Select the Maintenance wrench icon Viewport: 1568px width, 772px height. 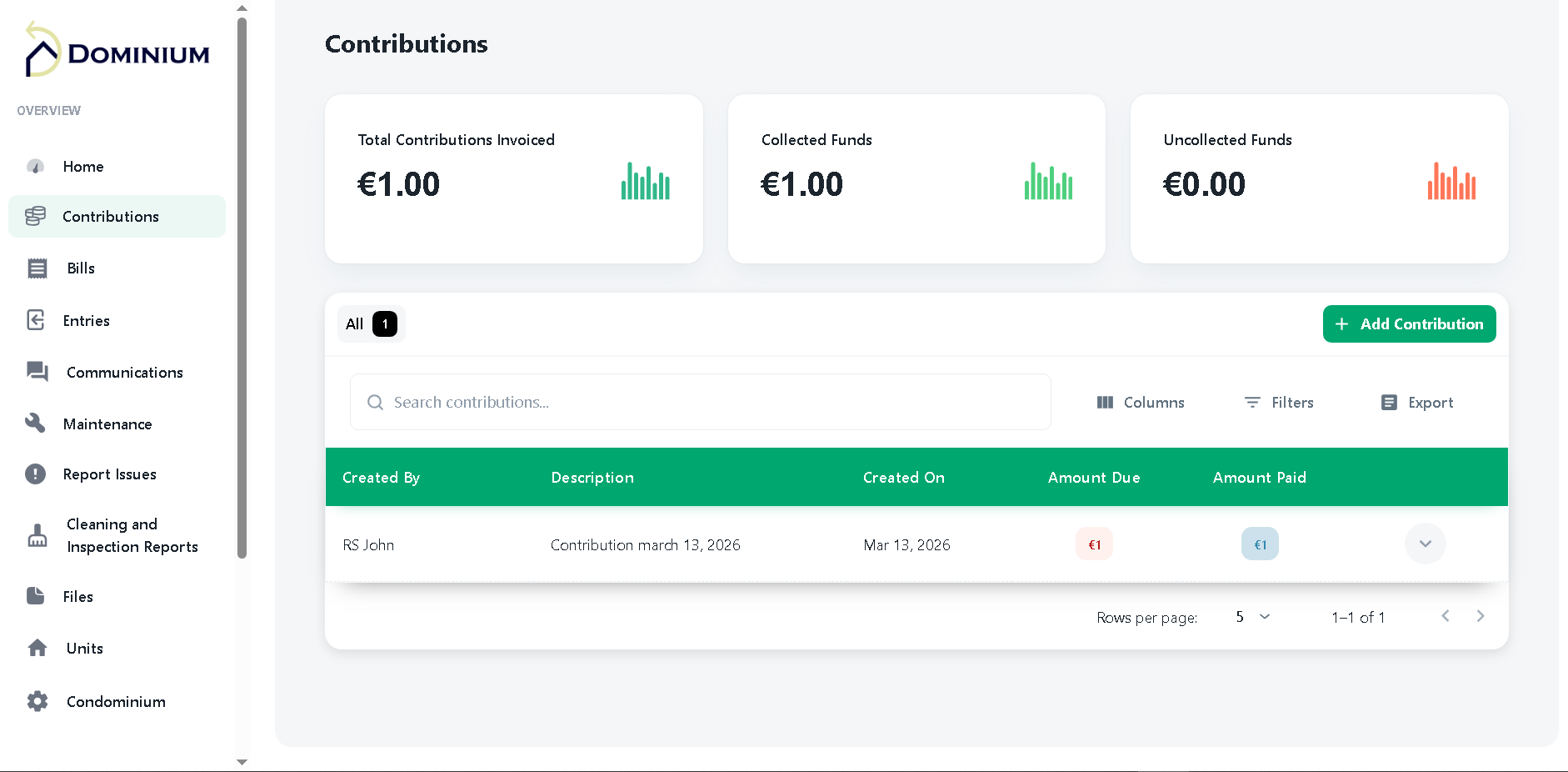pyautogui.click(x=37, y=424)
